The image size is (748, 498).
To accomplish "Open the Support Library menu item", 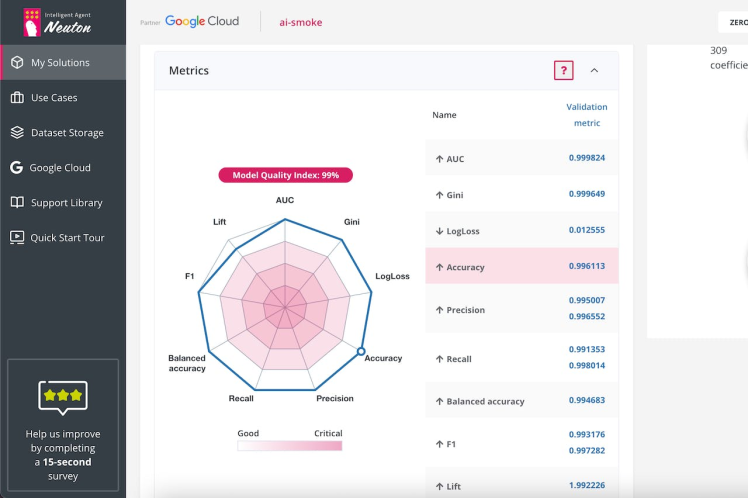I will click(x=66, y=203).
